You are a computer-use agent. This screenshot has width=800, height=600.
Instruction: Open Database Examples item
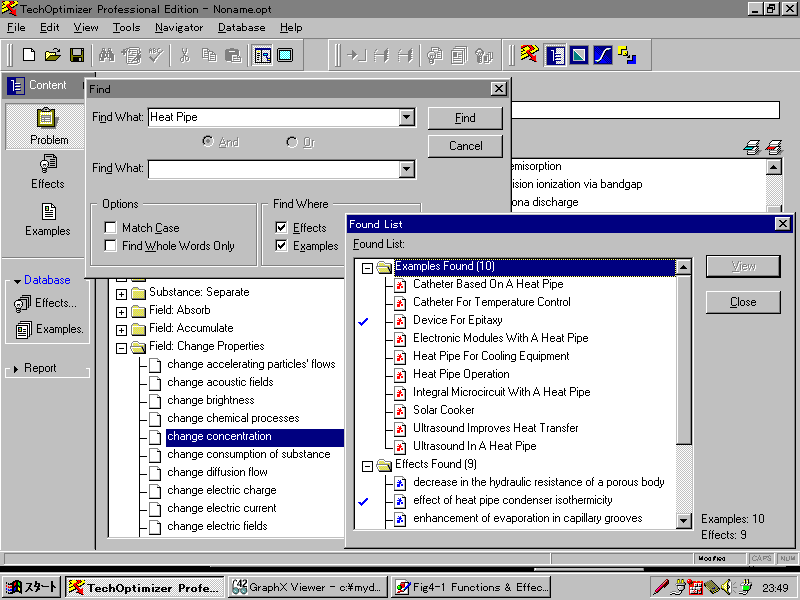click(x=49, y=330)
